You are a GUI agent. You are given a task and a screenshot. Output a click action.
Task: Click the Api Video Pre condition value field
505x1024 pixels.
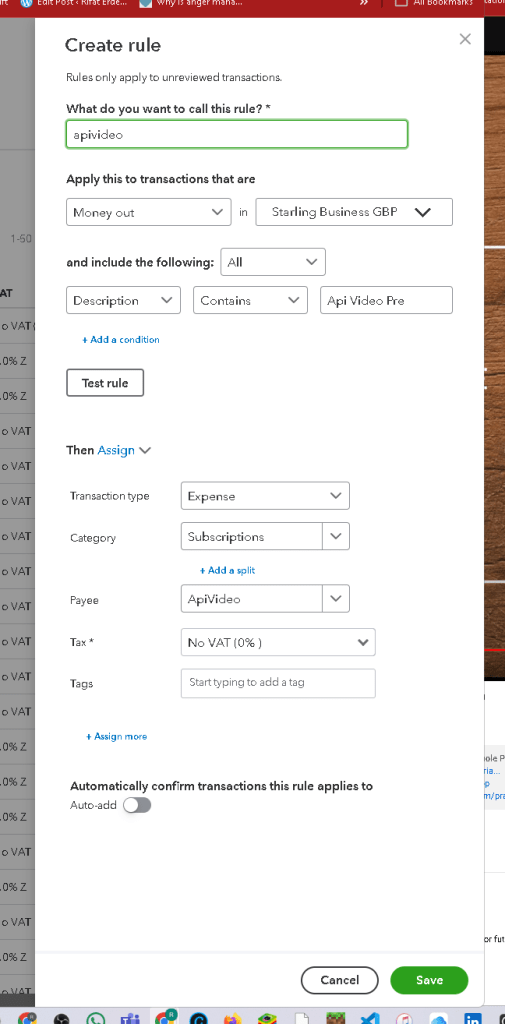pos(386,300)
